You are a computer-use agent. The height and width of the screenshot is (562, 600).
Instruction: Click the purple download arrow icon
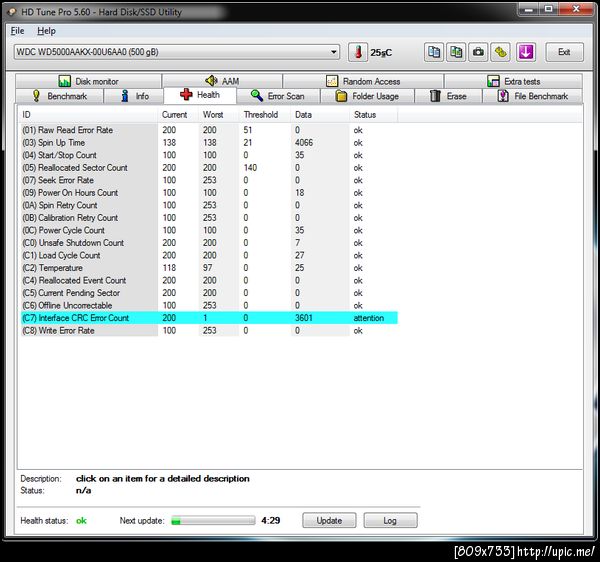click(x=526, y=52)
